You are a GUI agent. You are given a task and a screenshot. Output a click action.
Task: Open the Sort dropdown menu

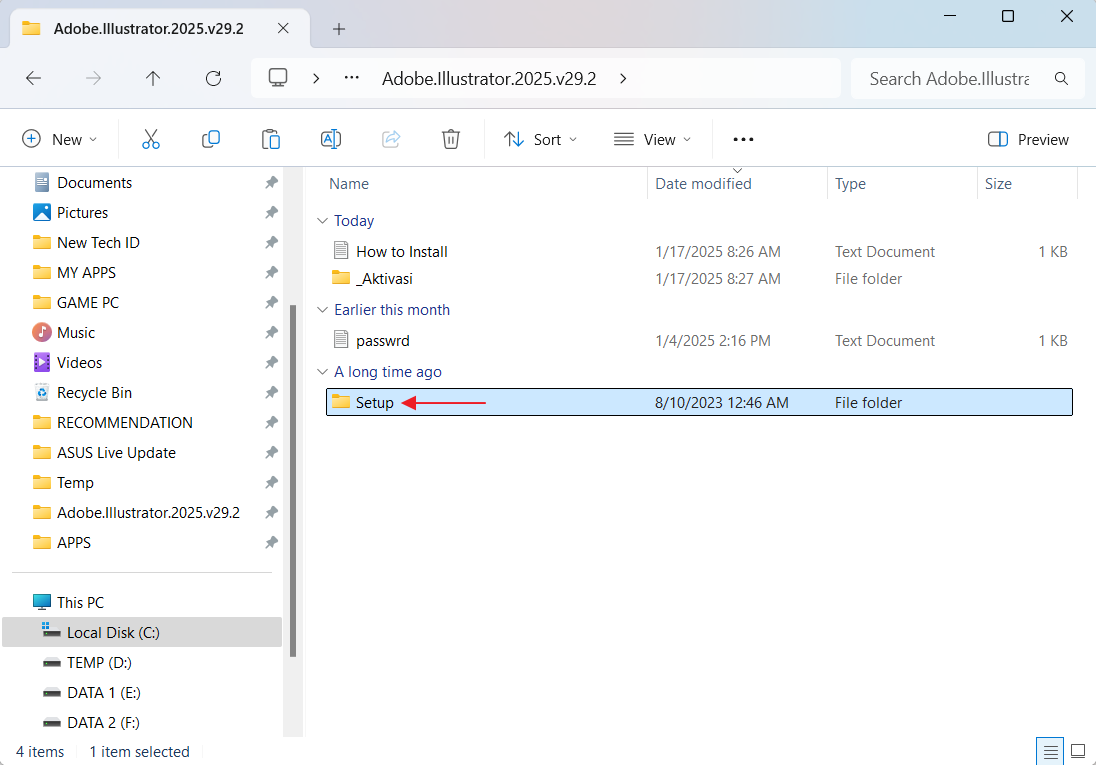pyautogui.click(x=541, y=139)
